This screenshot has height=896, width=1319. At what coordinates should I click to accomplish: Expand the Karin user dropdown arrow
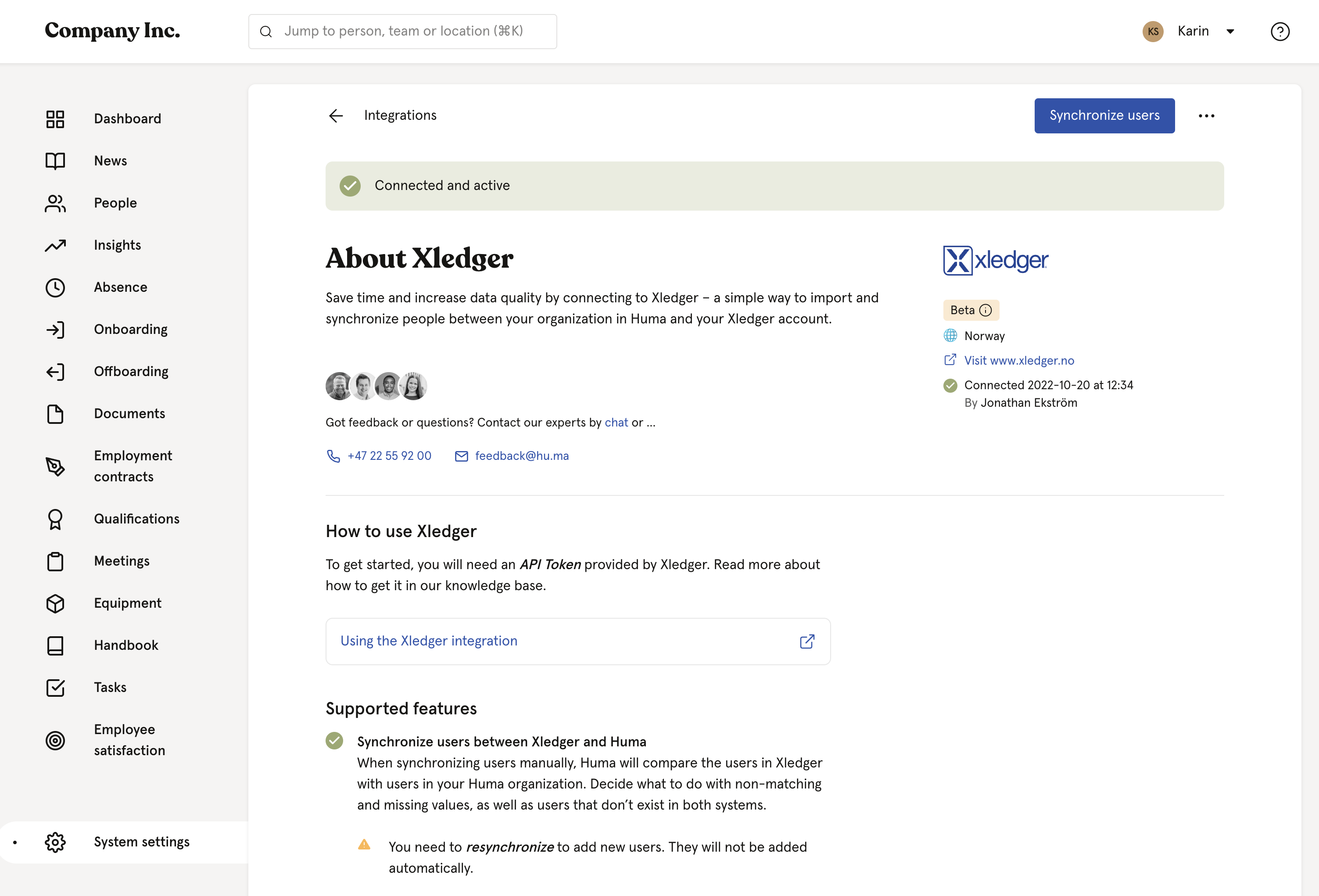[x=1230, y=31]
